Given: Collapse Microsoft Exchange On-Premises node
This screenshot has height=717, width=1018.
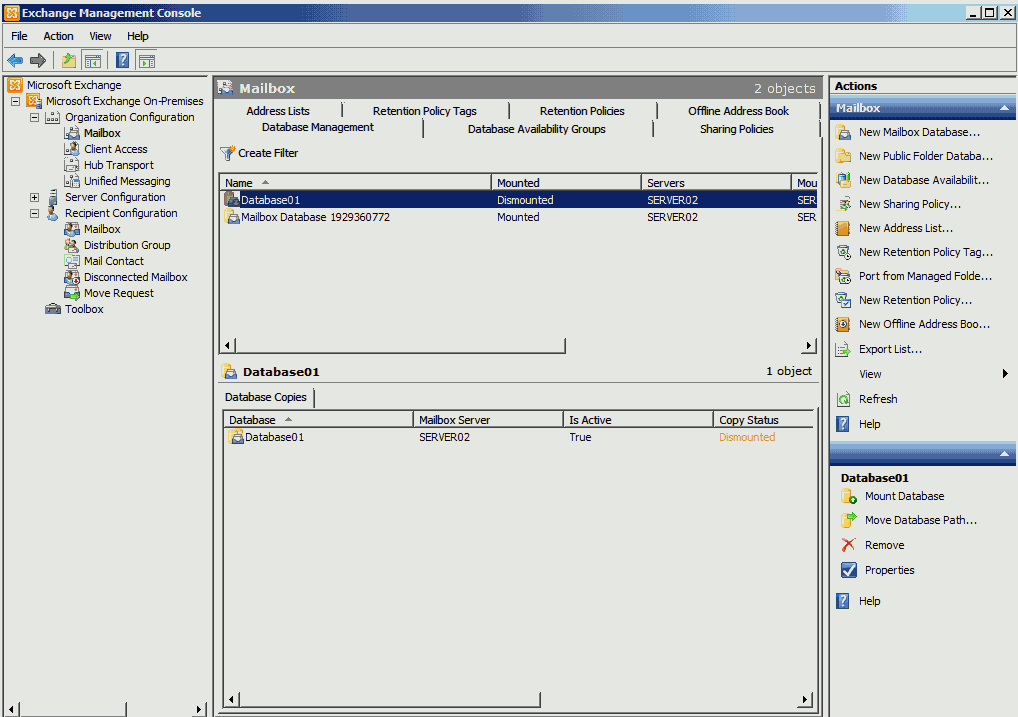Looking at the screenshot, I should (x=16, y=101).
